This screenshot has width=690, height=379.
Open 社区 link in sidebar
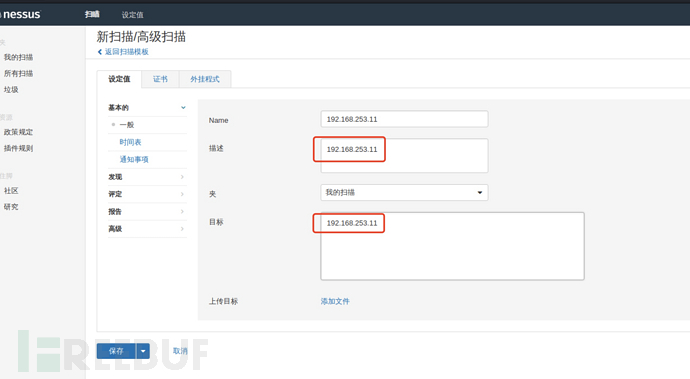[11, 191]
